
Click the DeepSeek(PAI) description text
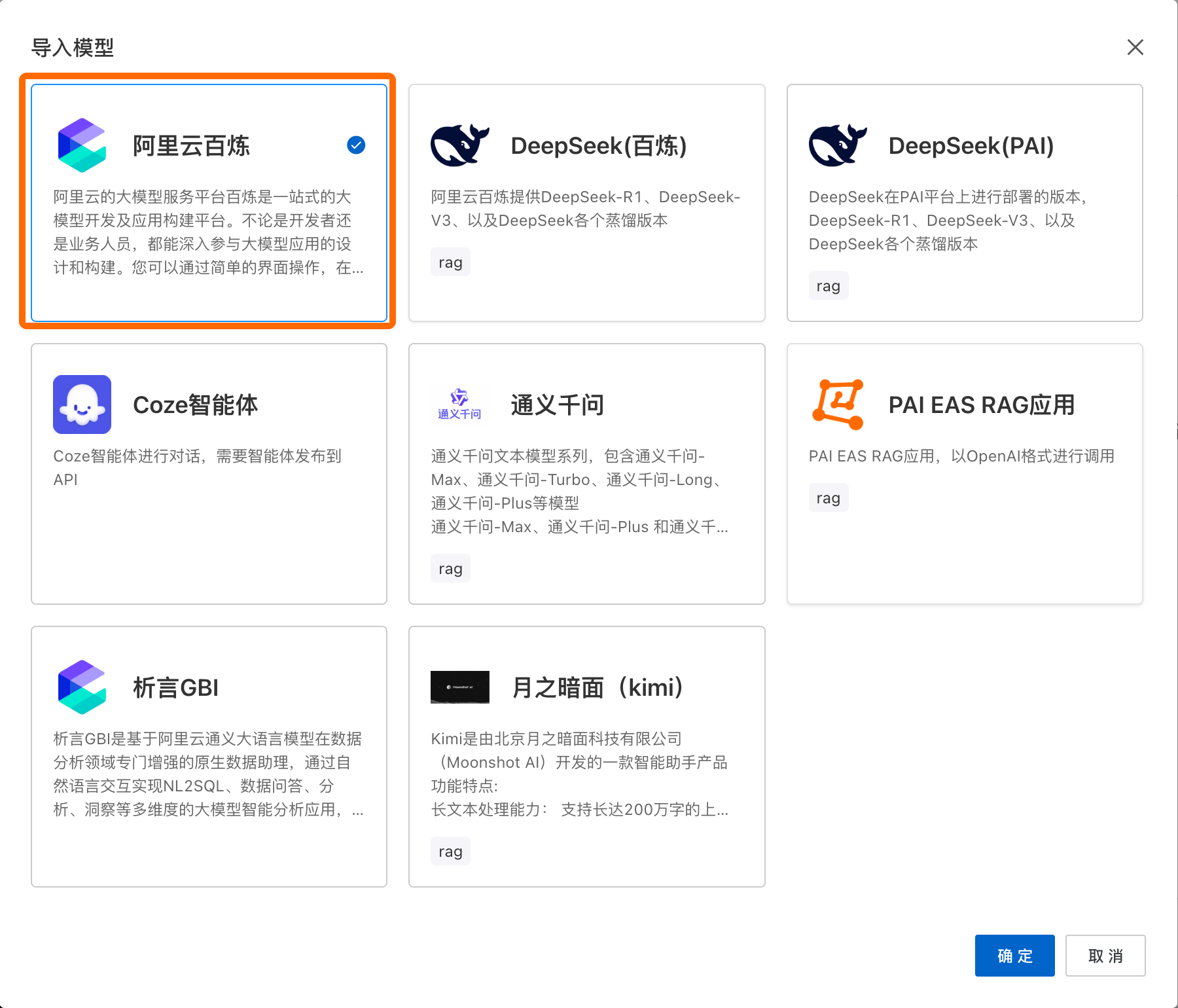tap(949, 221)
